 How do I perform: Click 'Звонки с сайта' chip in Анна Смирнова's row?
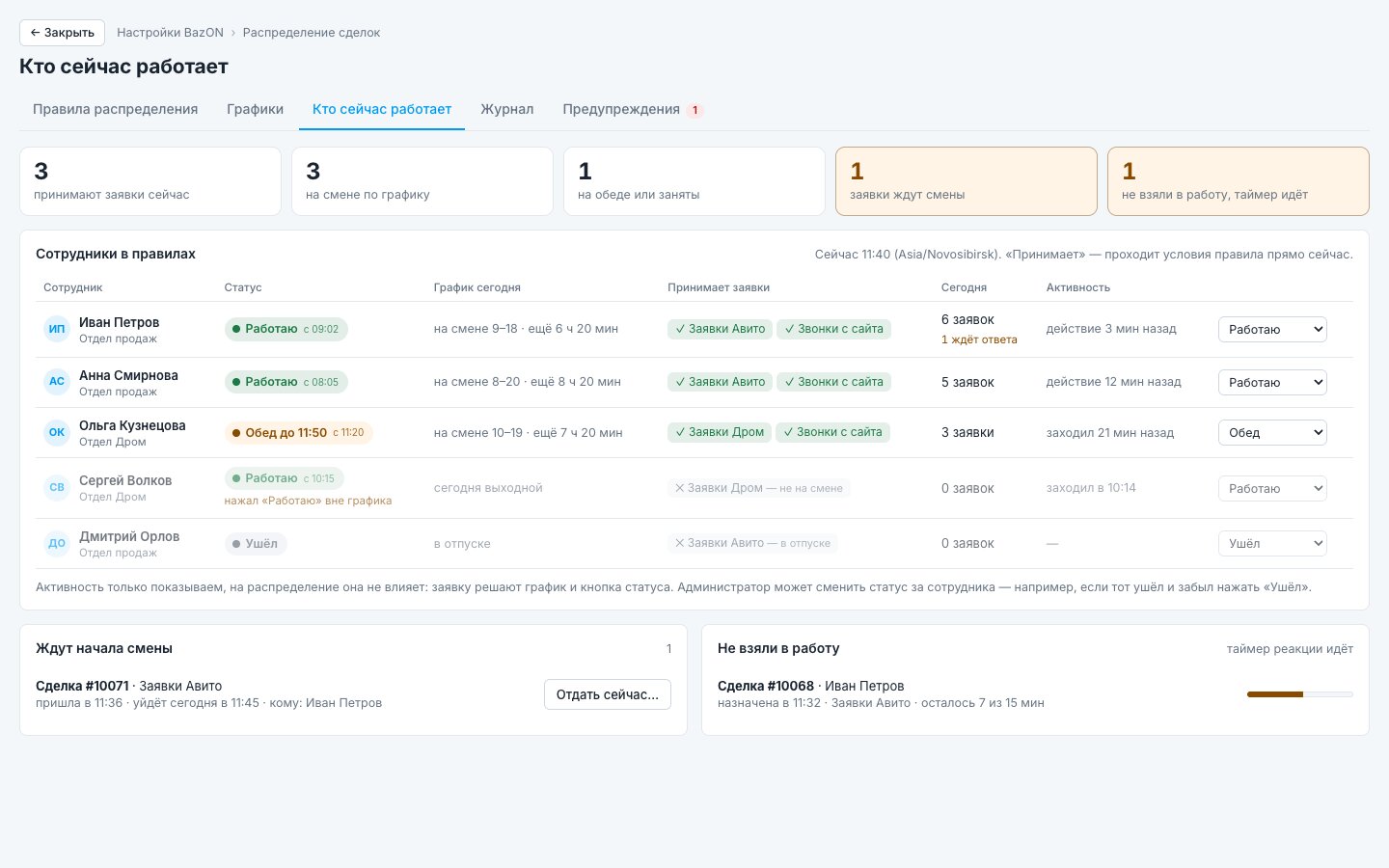tap(834, 383)
